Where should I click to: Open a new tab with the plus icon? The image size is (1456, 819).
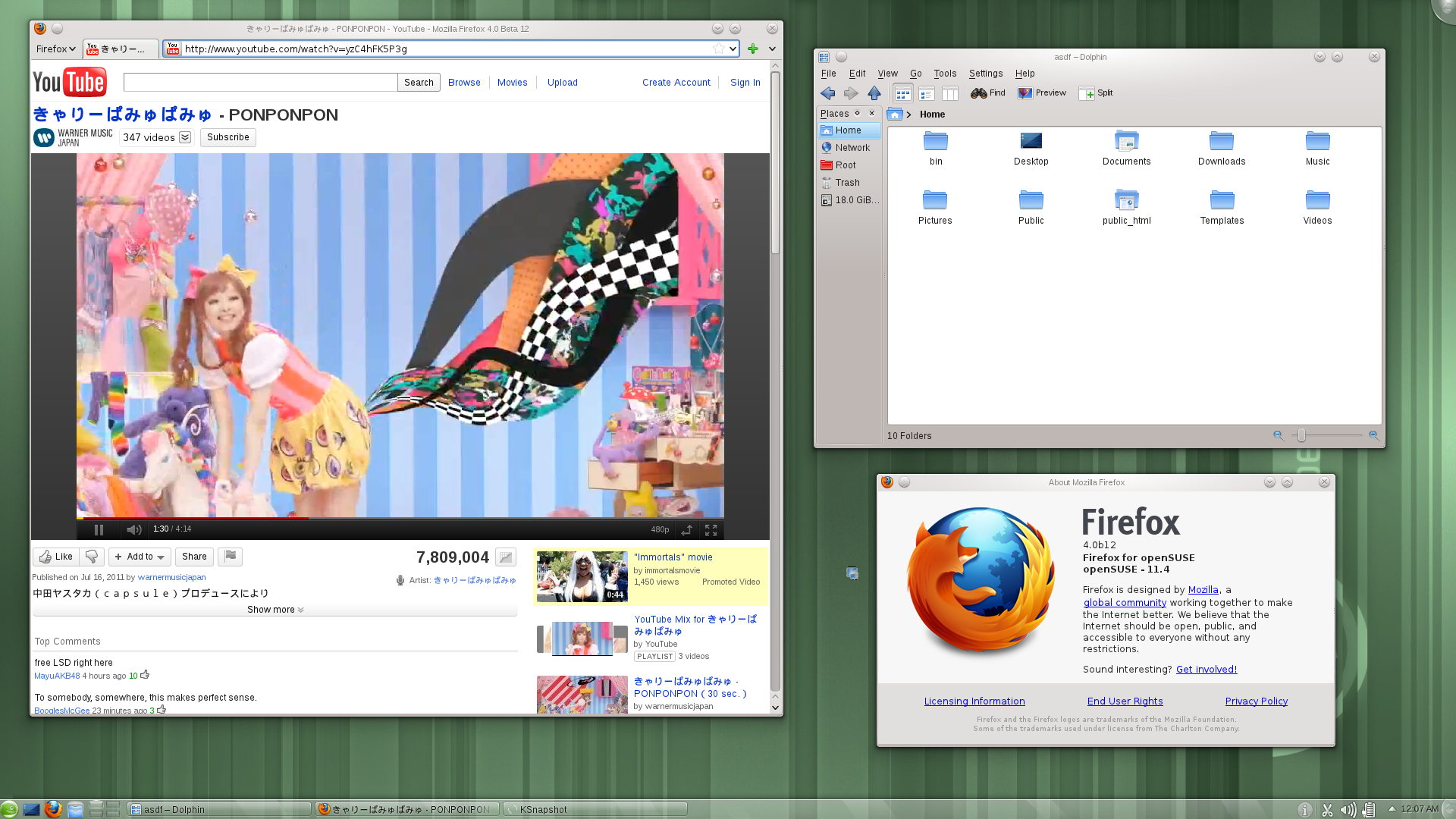753,49
